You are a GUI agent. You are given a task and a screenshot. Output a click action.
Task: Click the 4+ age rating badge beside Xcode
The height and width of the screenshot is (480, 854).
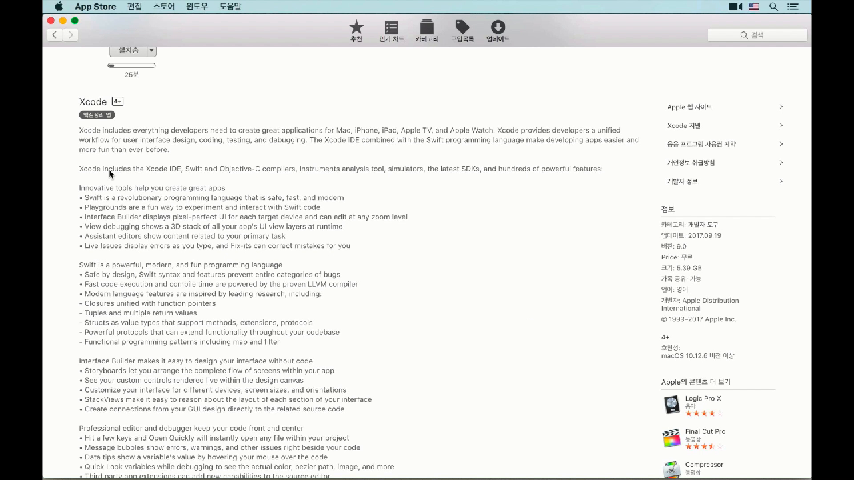(117, 101)
